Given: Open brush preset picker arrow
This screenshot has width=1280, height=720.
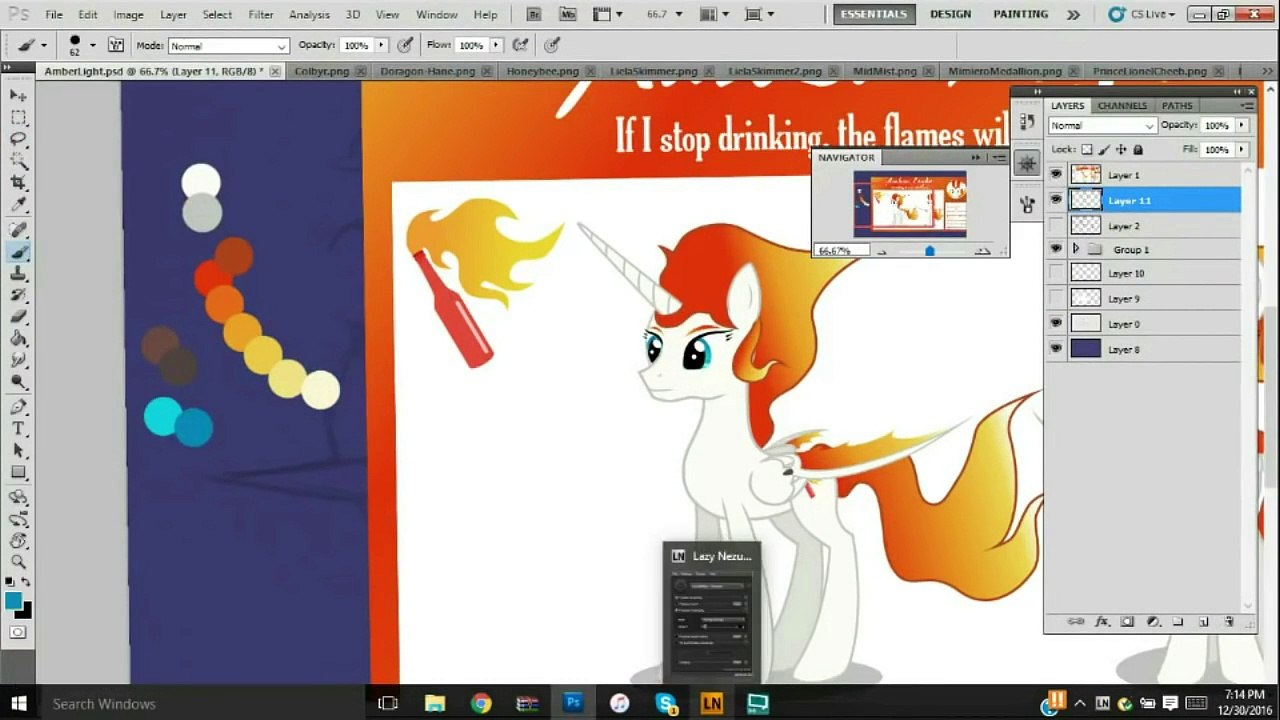Looking at the screenshot, I should pos(92,45).
